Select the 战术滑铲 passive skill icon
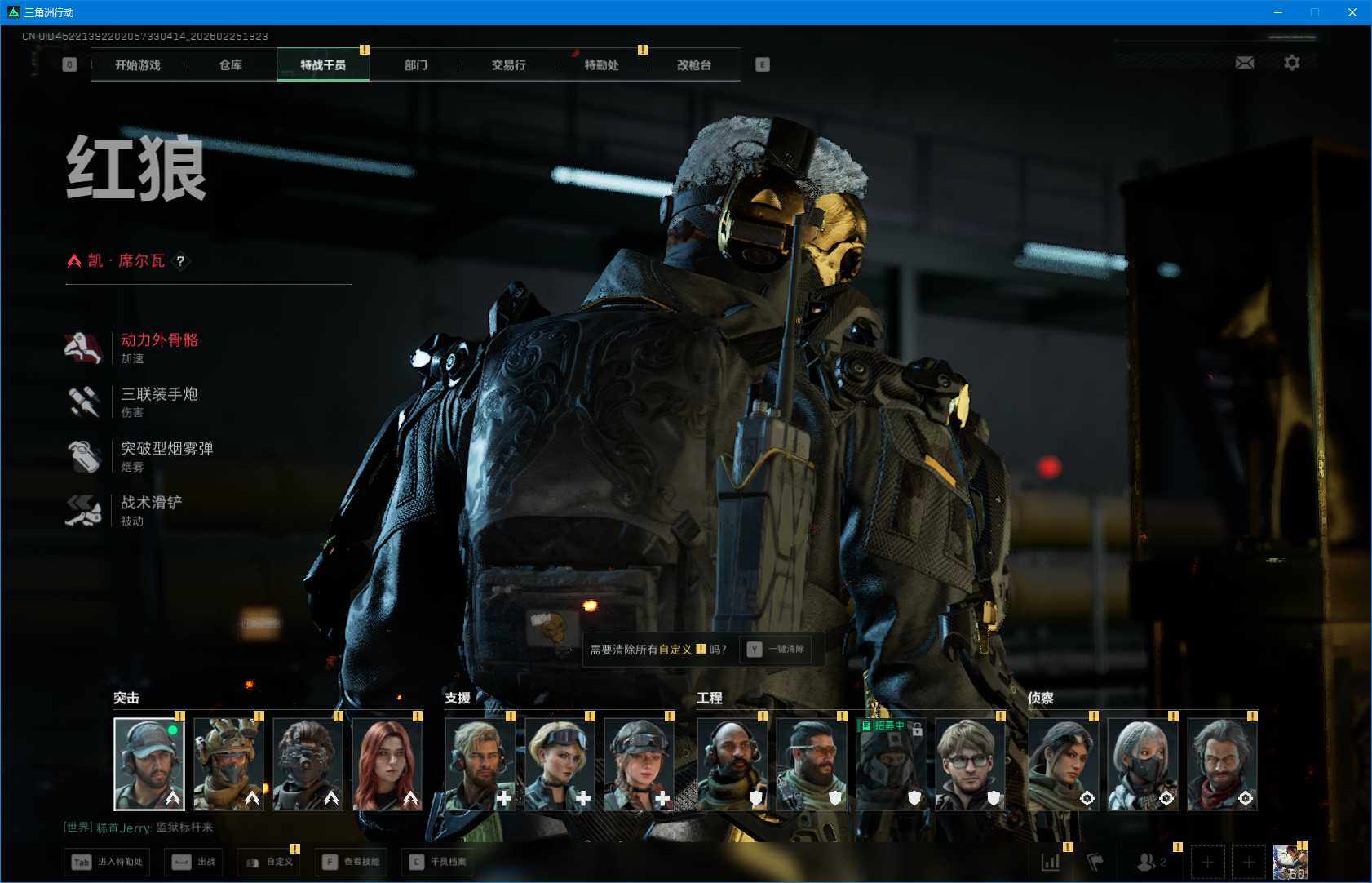This screenshot has width=1372, height=883. (x=82, y=510)
